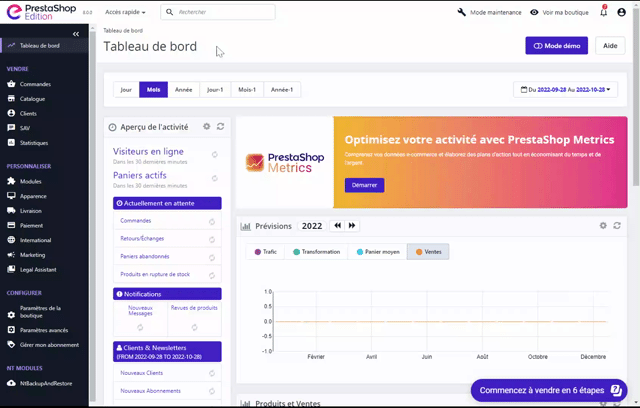This screenshot has height=408, width=640.
Task: Click the Statistiques chart icon in sidebar
Action: [x=11, y=142]
